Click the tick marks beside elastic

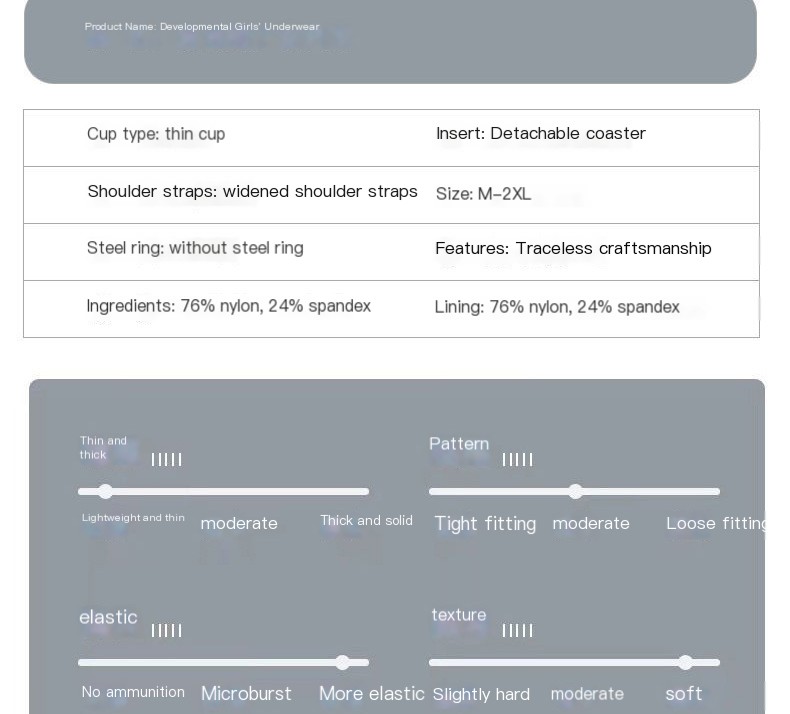click(x=166, y=630)
